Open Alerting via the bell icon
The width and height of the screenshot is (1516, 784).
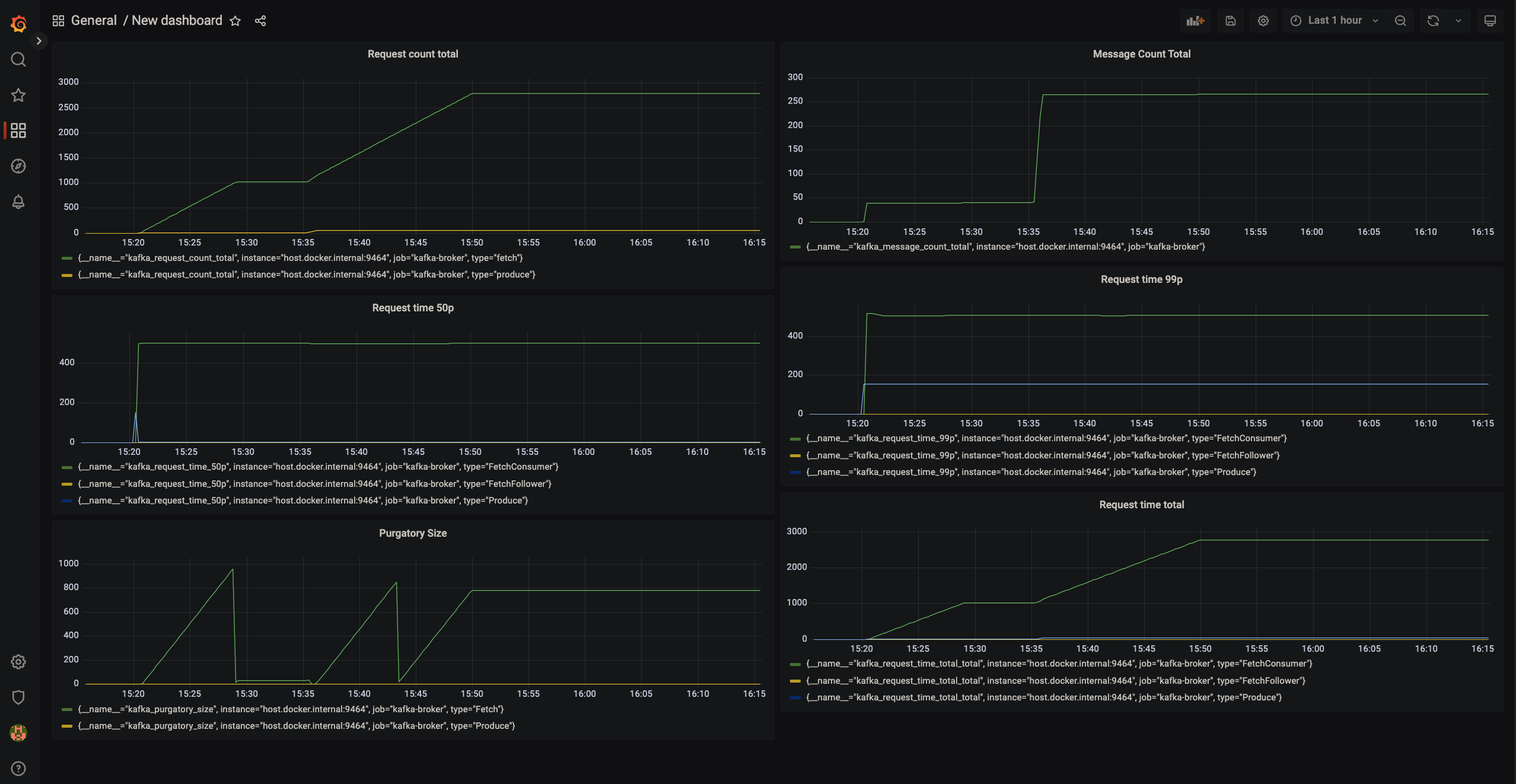pyautogui.click(x=18, y=202)
